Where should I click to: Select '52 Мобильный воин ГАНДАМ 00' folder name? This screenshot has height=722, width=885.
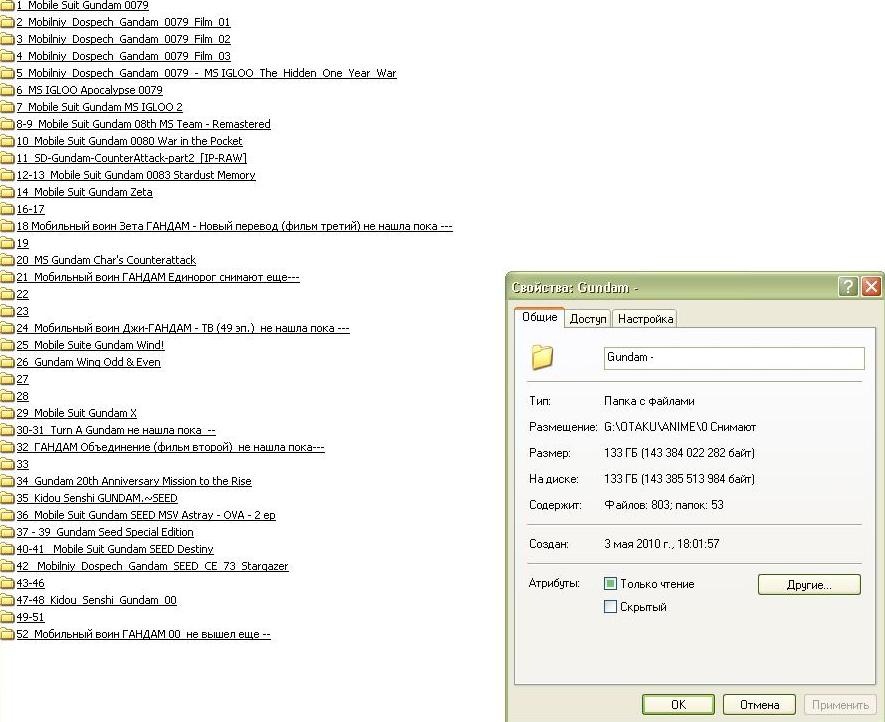[143, 634]
